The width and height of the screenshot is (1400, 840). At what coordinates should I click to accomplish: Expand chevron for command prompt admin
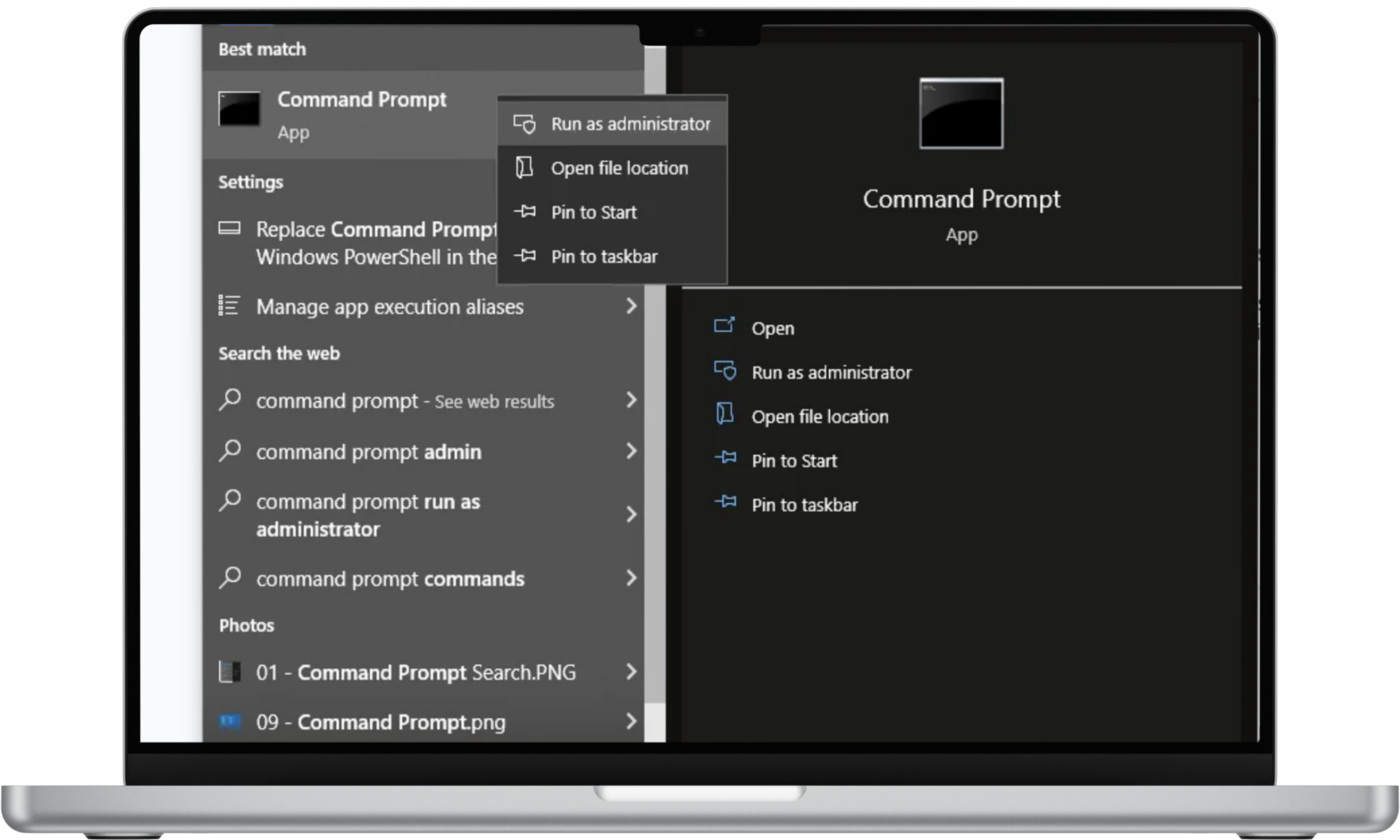coord(631,451)
